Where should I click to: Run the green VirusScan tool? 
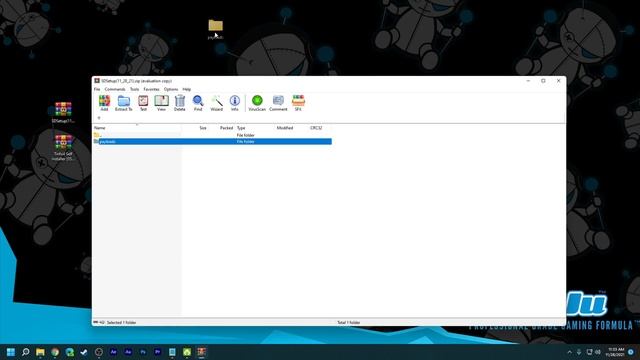tap(257, 103)
